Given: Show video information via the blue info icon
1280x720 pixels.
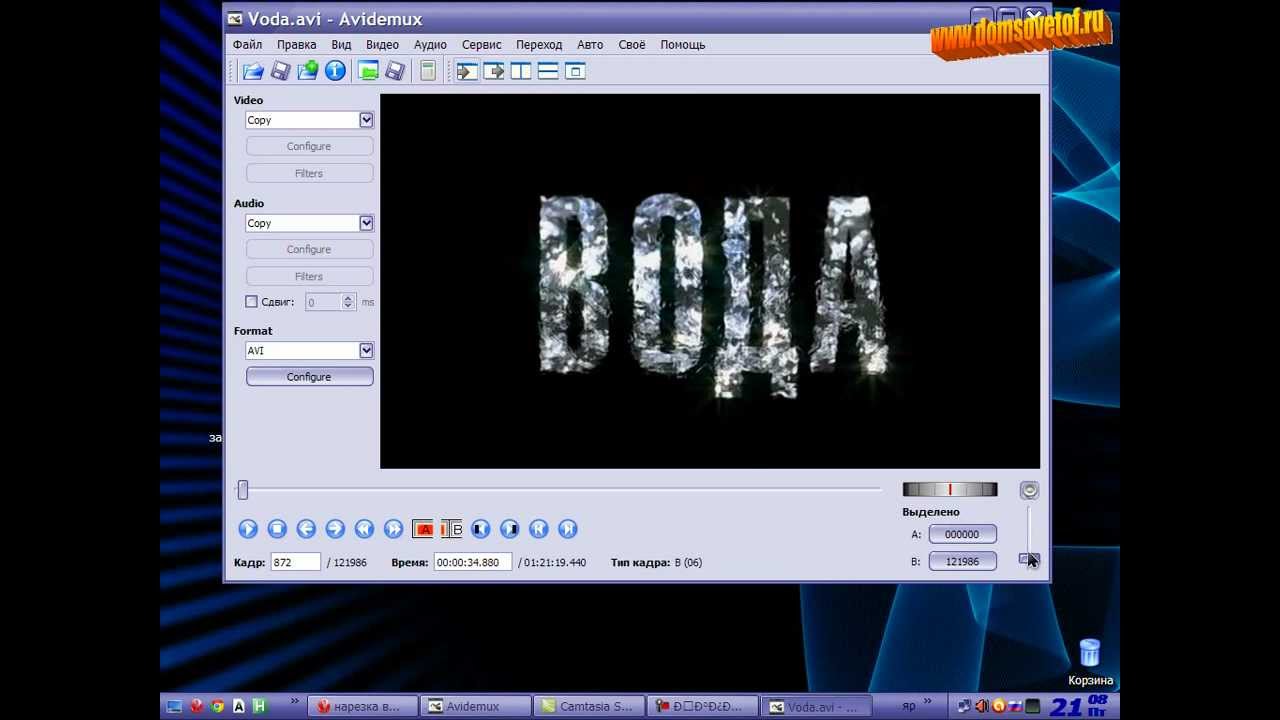Looking at the screenshot, I should [335, 71].
